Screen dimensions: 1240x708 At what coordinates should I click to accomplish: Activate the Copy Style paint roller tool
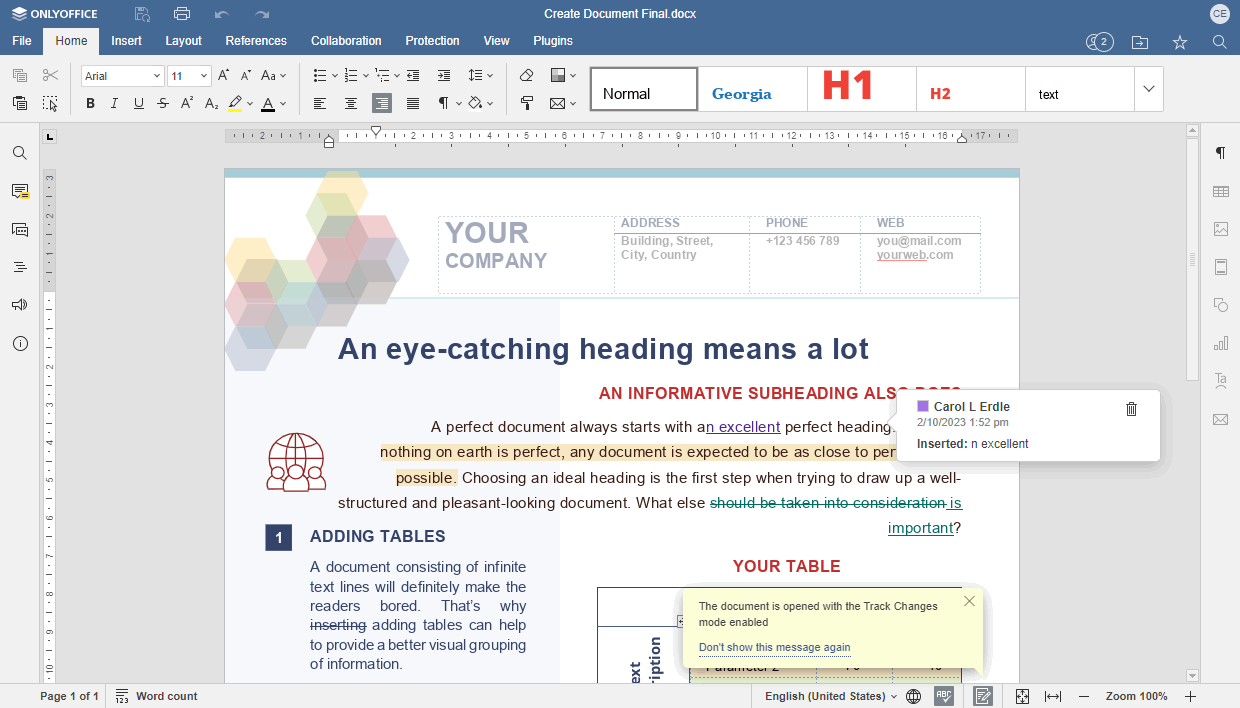pyautogui.click(x=526, y=103)
